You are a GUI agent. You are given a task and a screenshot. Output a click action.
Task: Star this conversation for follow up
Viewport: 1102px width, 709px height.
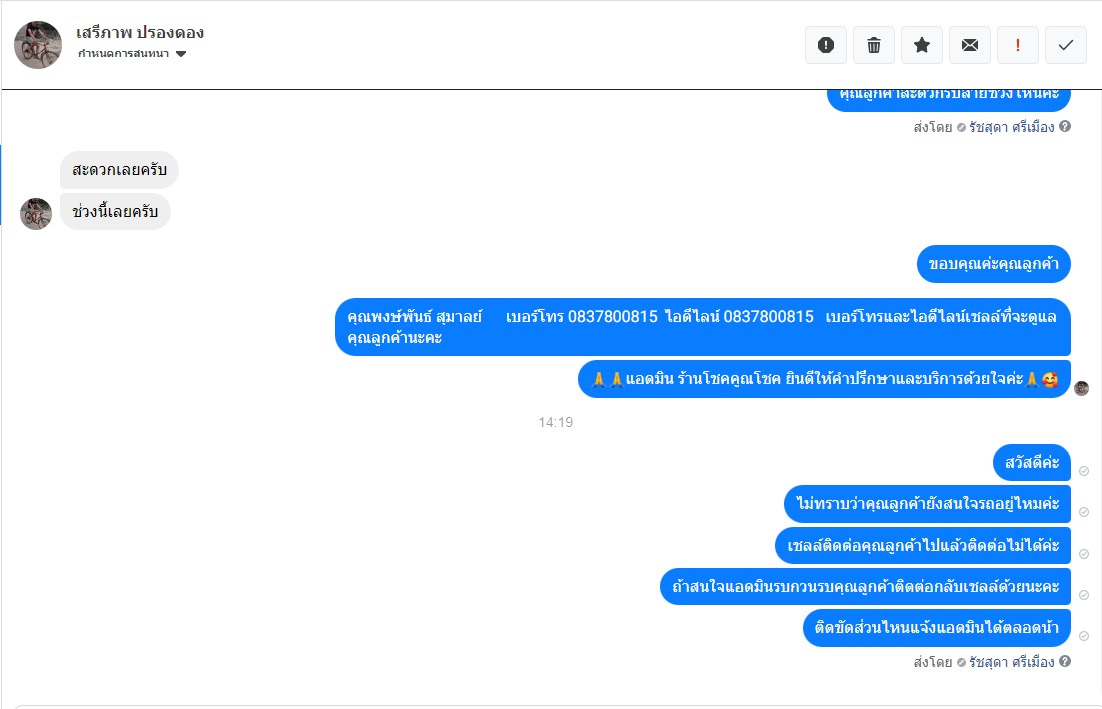922,45
